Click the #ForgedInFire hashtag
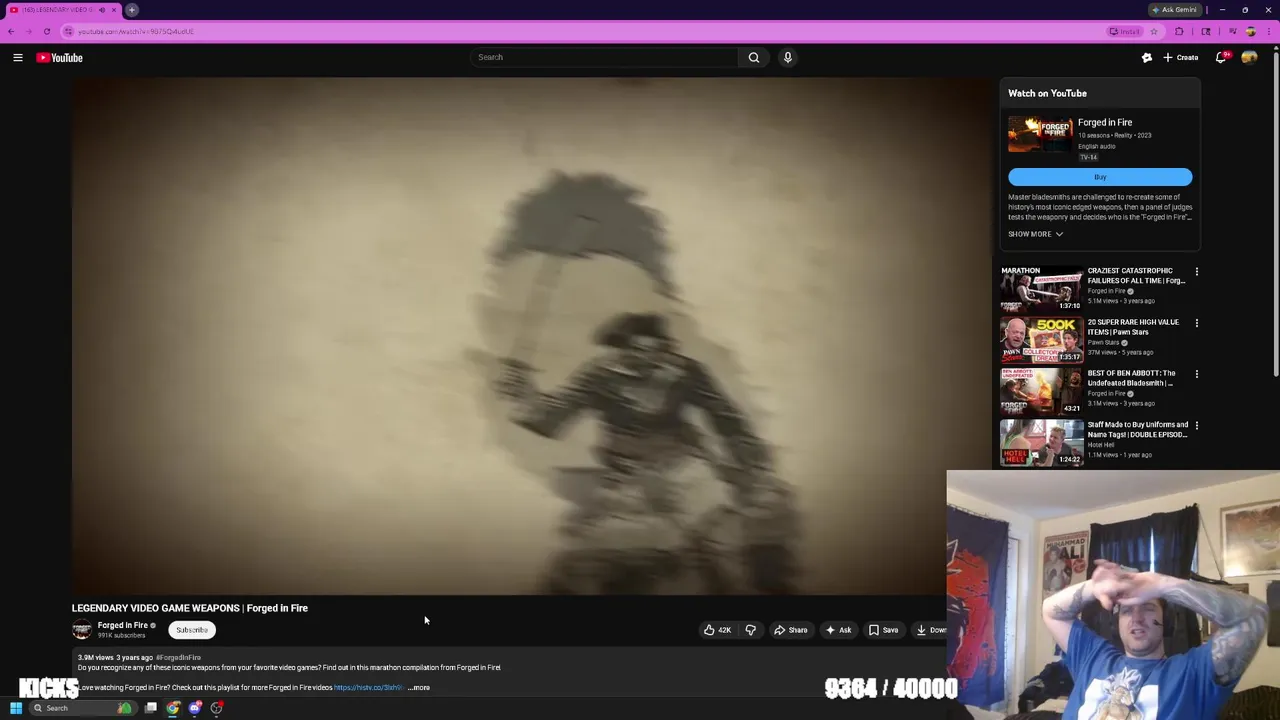 (179, 658)
